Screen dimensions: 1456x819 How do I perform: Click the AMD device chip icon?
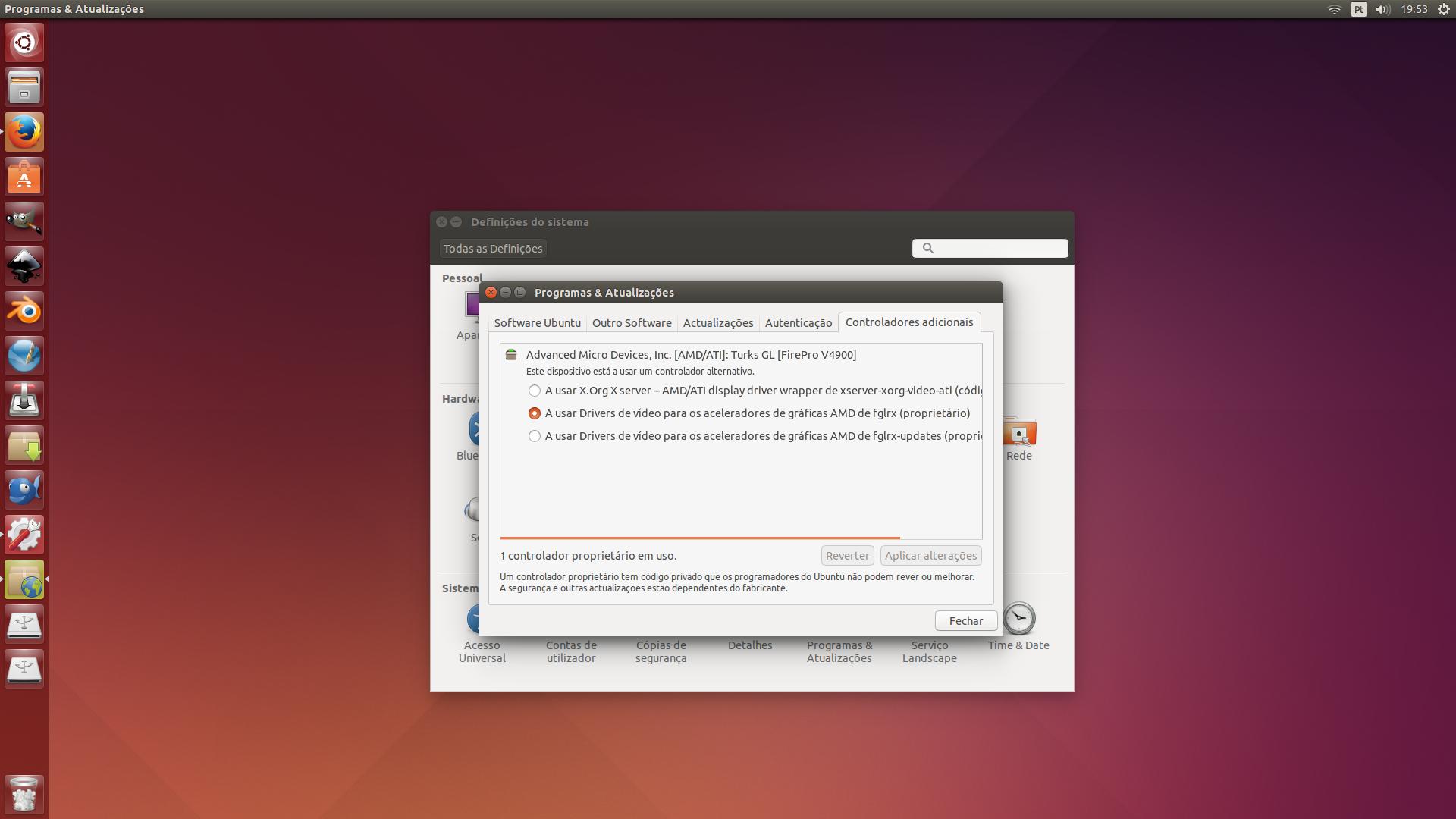coord(511,354)
